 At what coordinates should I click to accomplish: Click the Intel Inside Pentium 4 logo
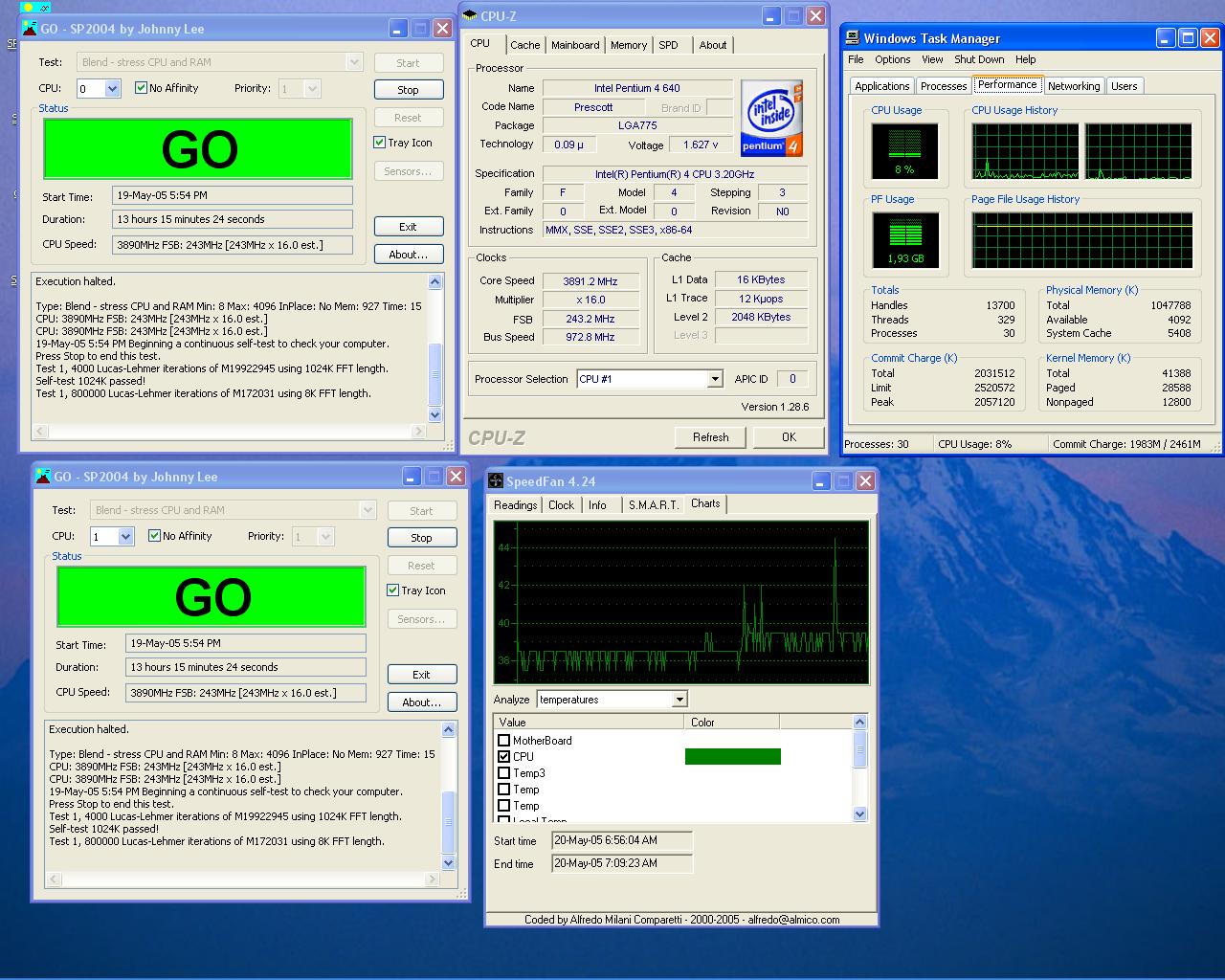(772, 119)
